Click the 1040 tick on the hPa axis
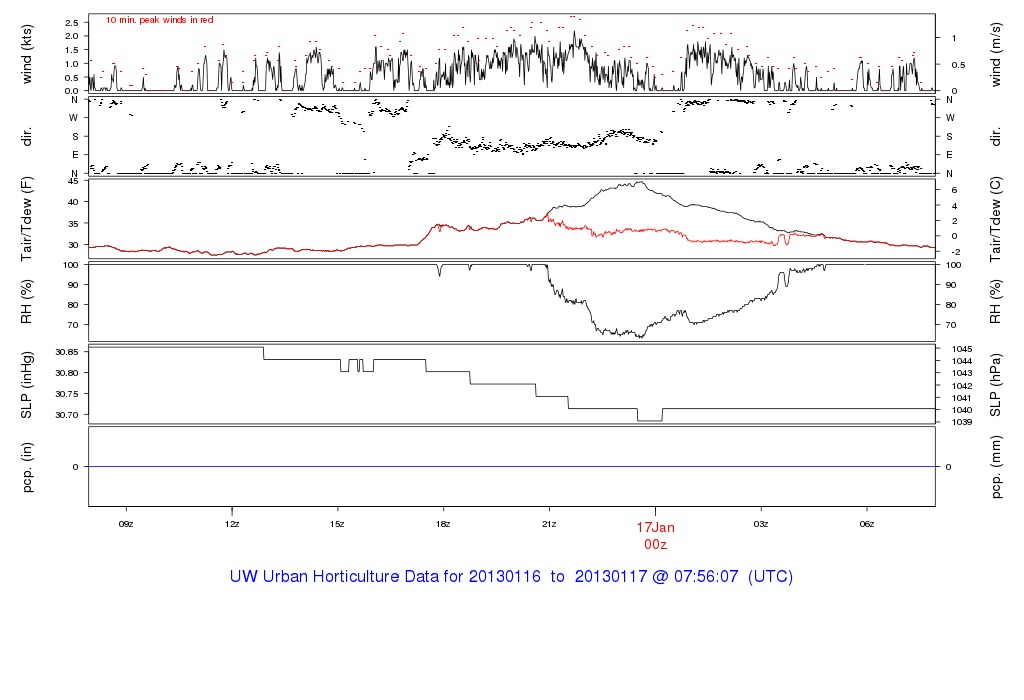 962,410
